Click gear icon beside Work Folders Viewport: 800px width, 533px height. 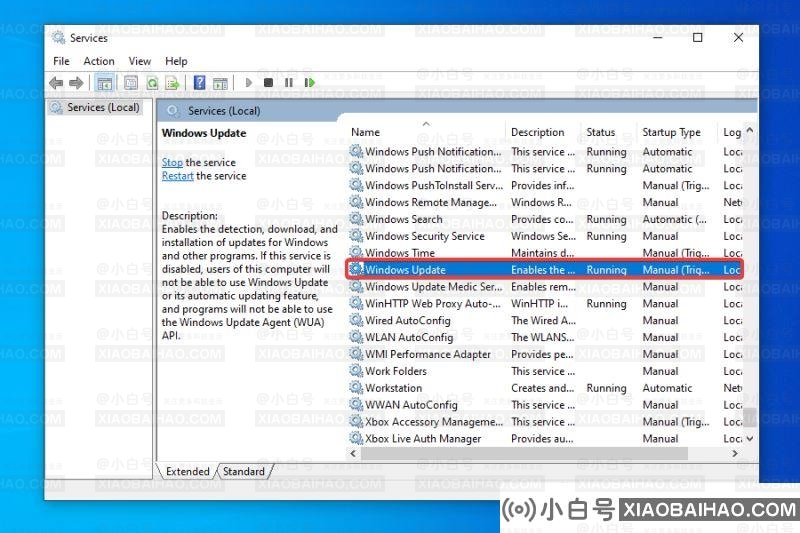tap(356, 370)
